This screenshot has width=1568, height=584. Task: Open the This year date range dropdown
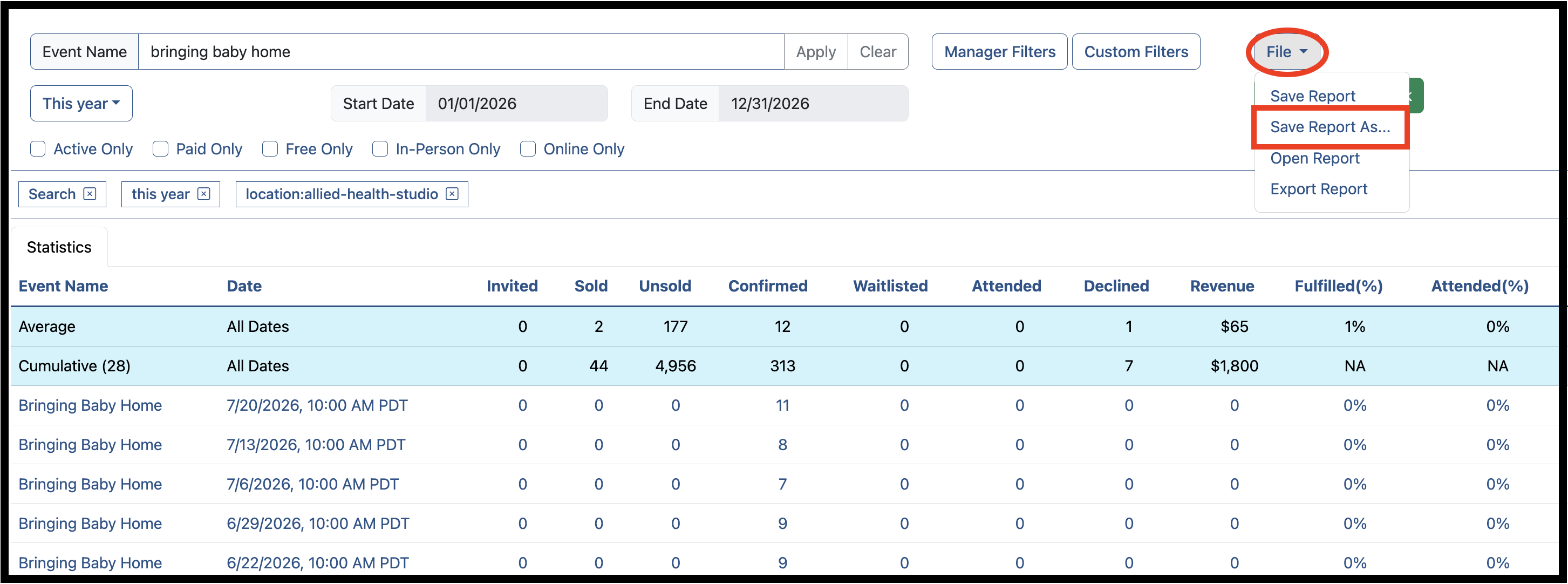click(81, 104)
